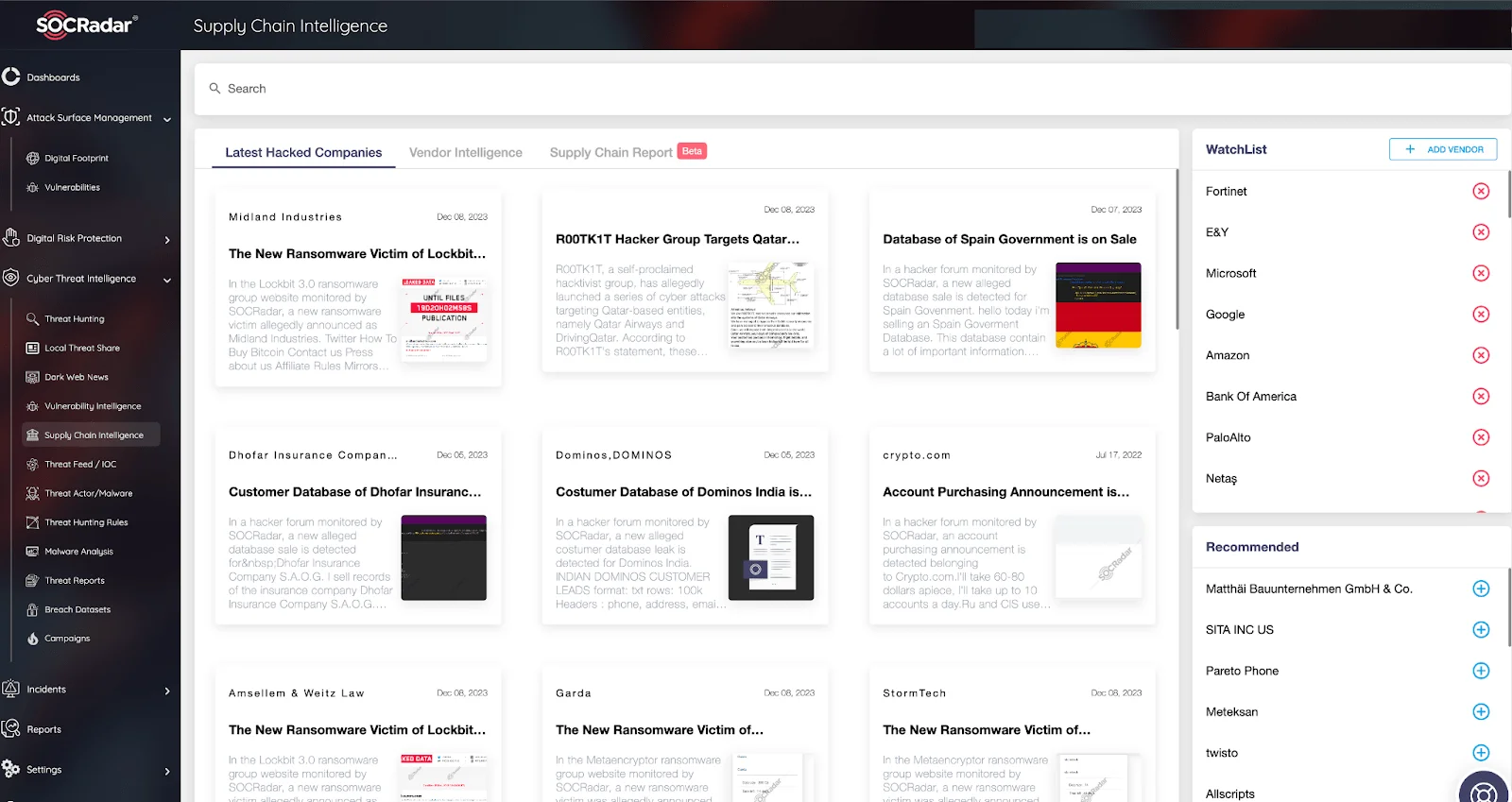Open Customer Database of Dhofar Insurance article
The width and height of the screenshot is (1512, 802).
(354, 492)
